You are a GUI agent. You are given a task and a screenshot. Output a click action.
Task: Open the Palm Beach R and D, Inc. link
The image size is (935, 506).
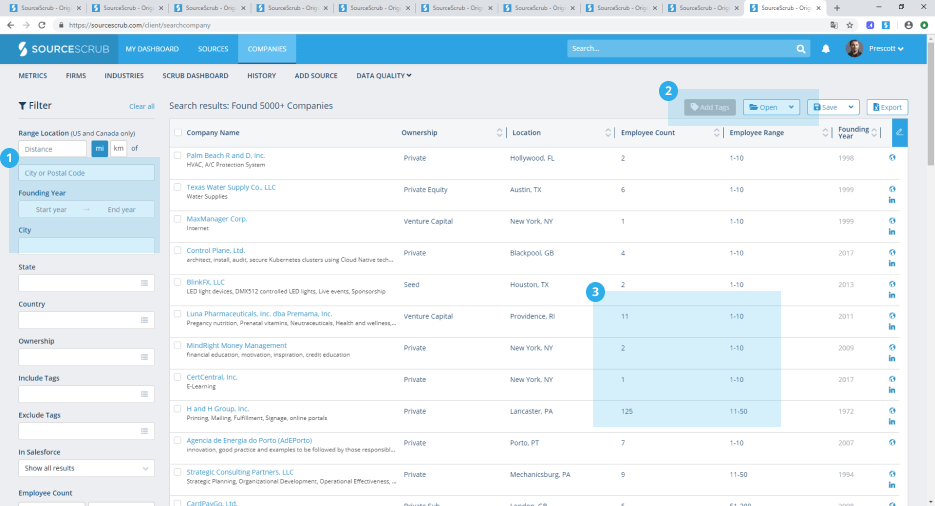point(225,156)
